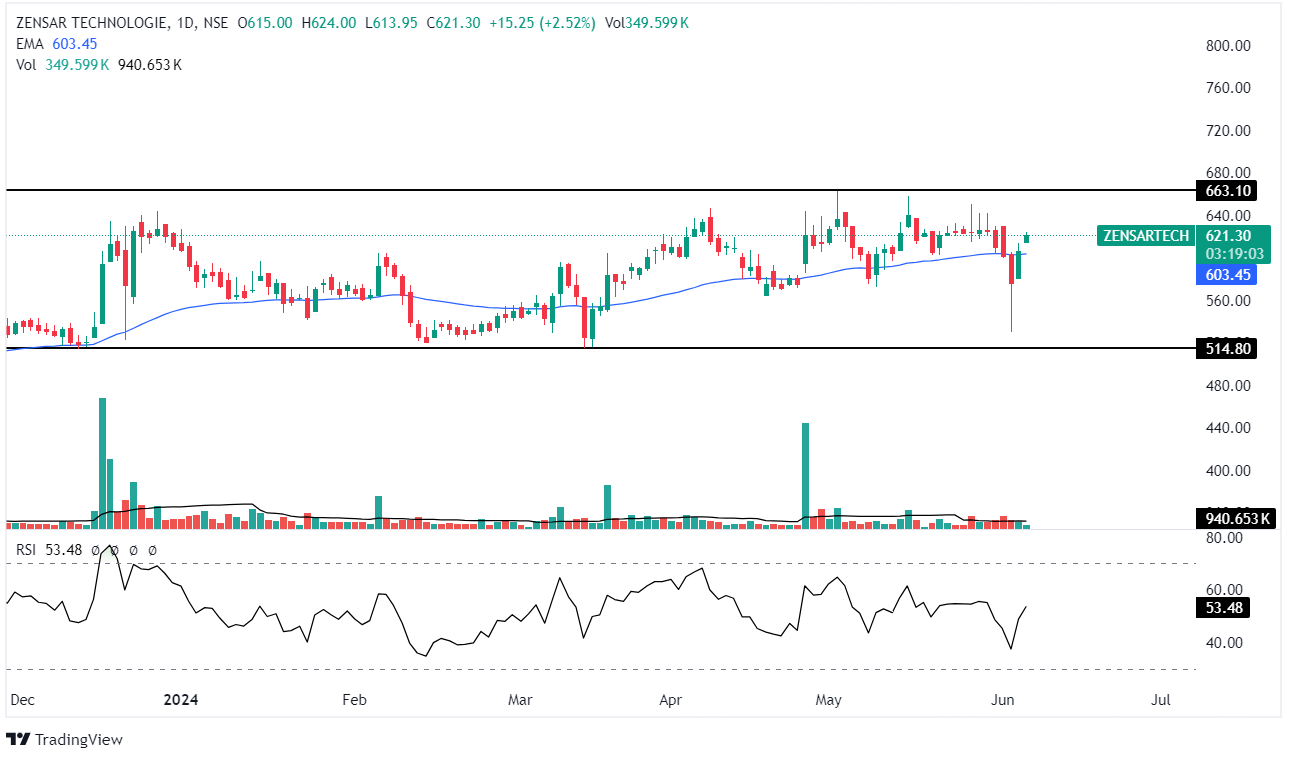
Task: Click the 800.00 price scale label
Action: click(x=1228, y=45)
